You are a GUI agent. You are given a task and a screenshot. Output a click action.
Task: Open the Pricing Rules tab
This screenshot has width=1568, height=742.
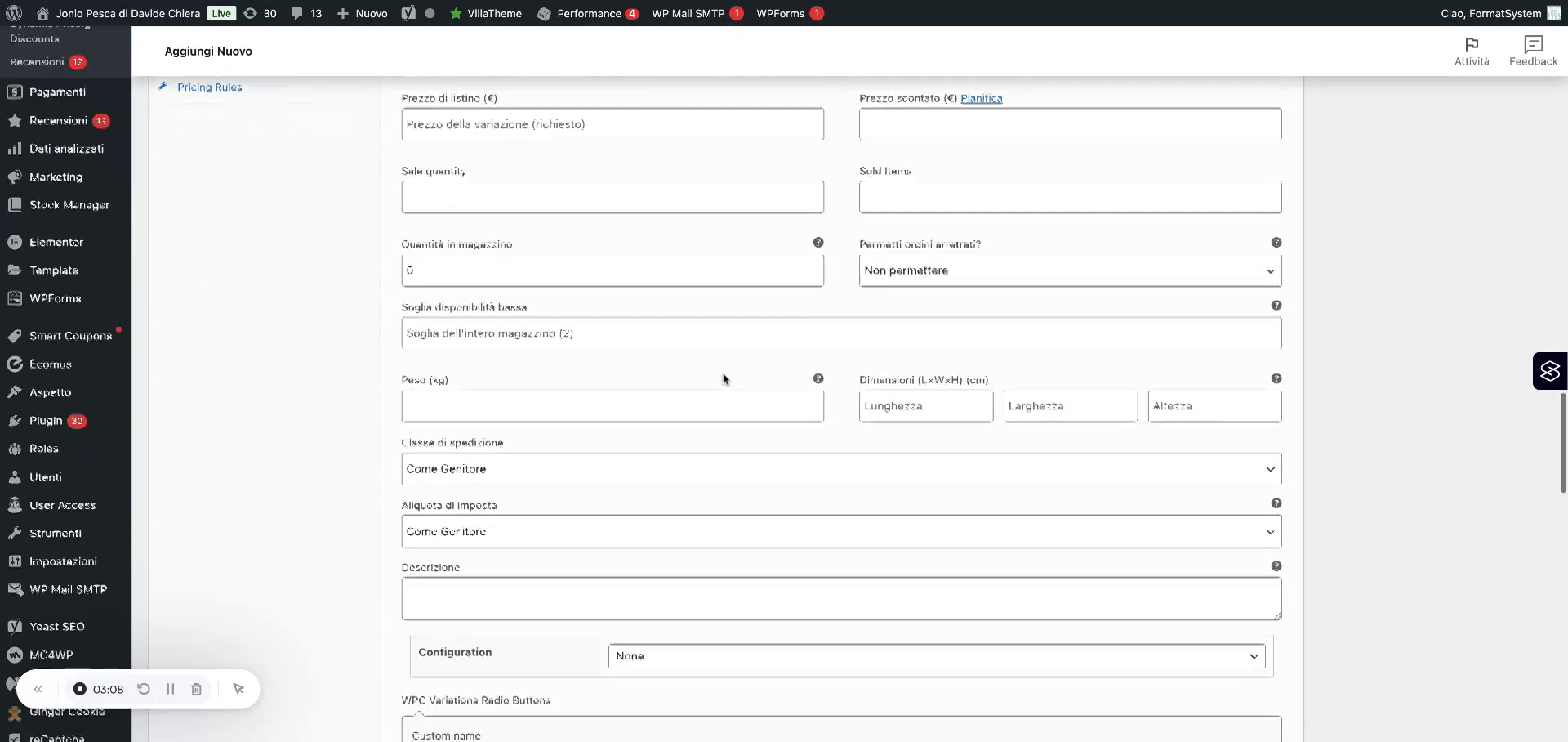pos(210,87)
